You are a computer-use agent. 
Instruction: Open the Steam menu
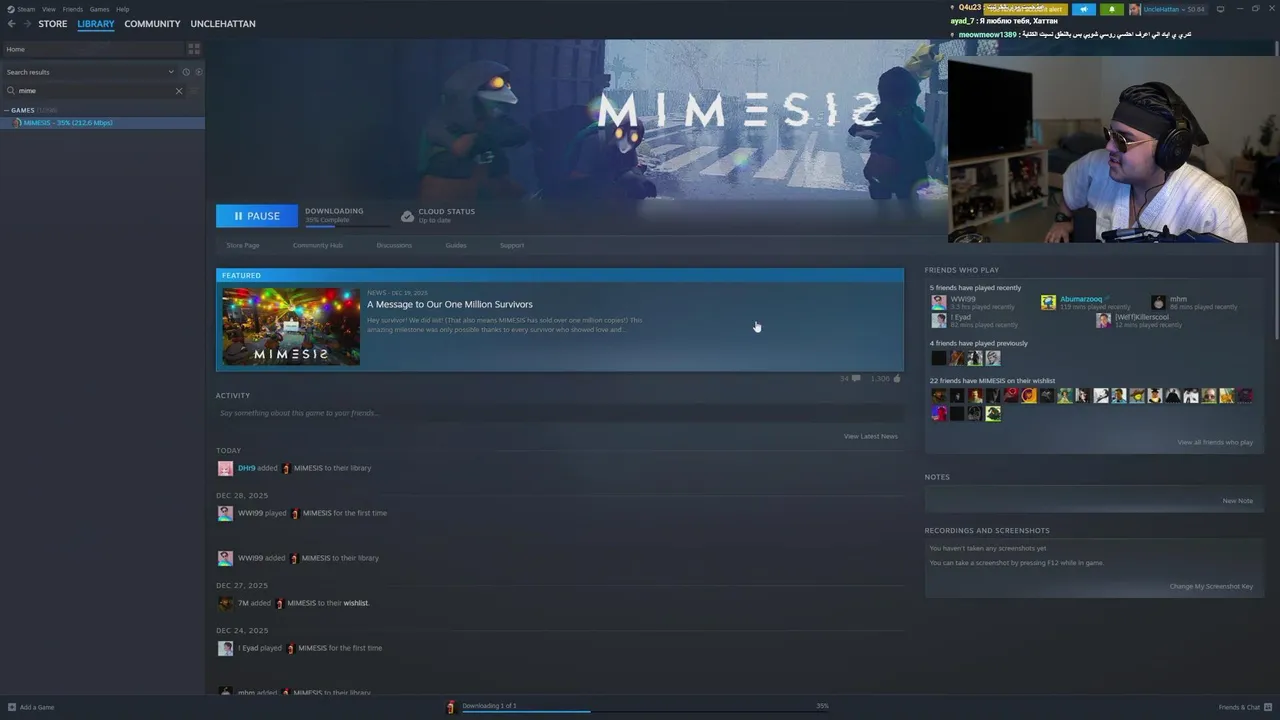pyautogui.click(x=26, y=9)
